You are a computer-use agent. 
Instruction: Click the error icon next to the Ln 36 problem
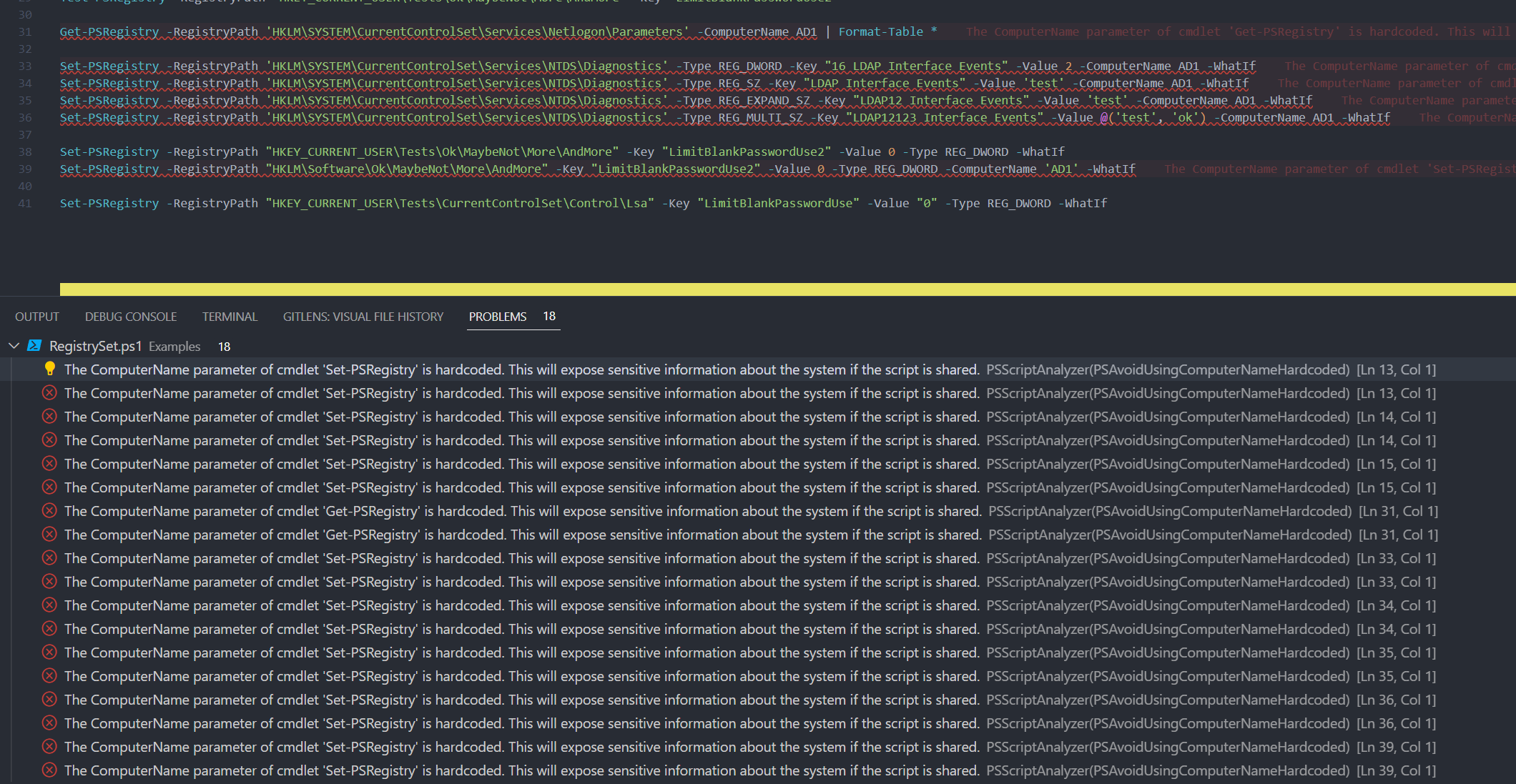point(49,699)
